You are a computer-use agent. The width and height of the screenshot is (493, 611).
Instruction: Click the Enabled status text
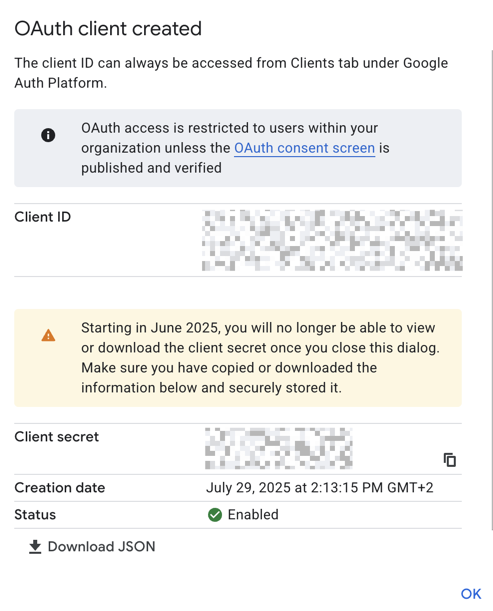tap(253, 515)
